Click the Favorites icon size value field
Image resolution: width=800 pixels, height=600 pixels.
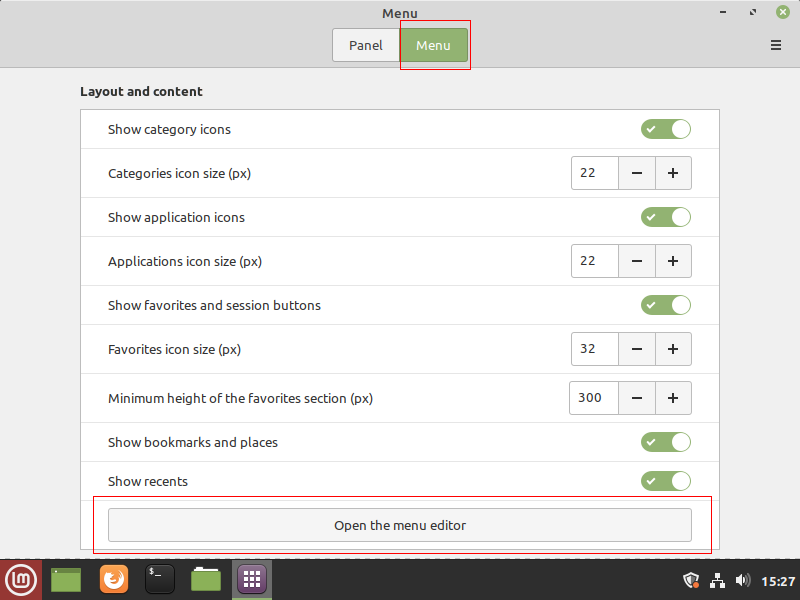(x=595, y=349)
